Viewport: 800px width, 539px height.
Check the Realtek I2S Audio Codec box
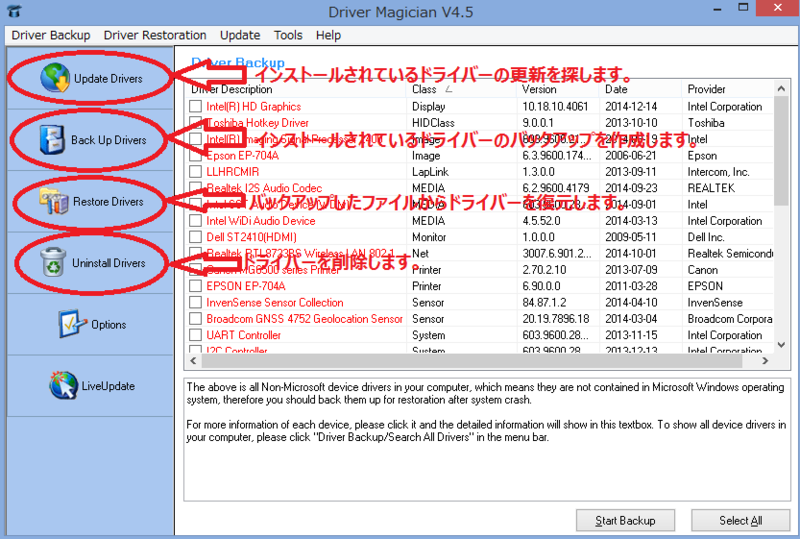[195, 188]
